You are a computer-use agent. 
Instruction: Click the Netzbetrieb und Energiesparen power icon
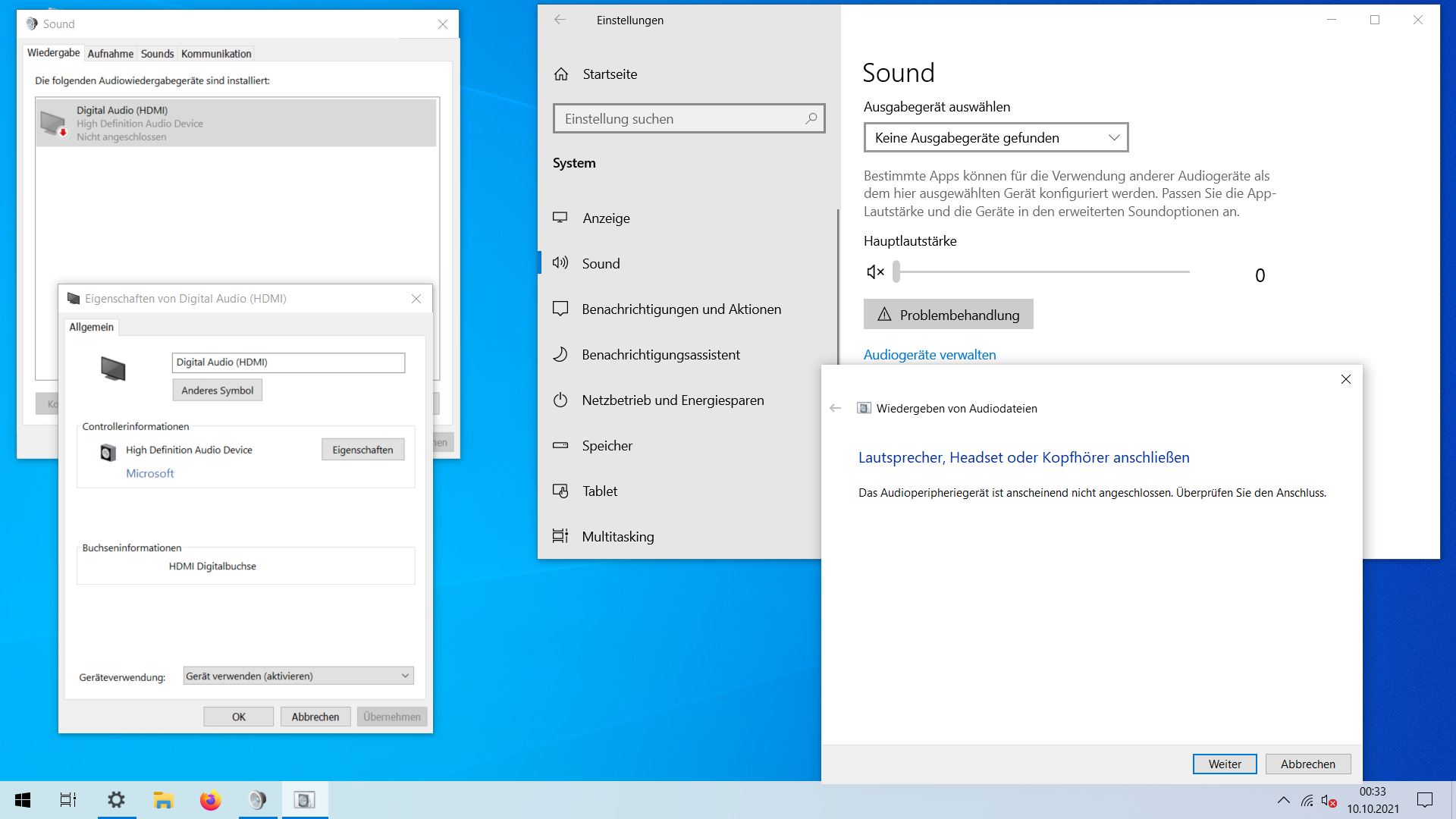(x=560, y=400)
